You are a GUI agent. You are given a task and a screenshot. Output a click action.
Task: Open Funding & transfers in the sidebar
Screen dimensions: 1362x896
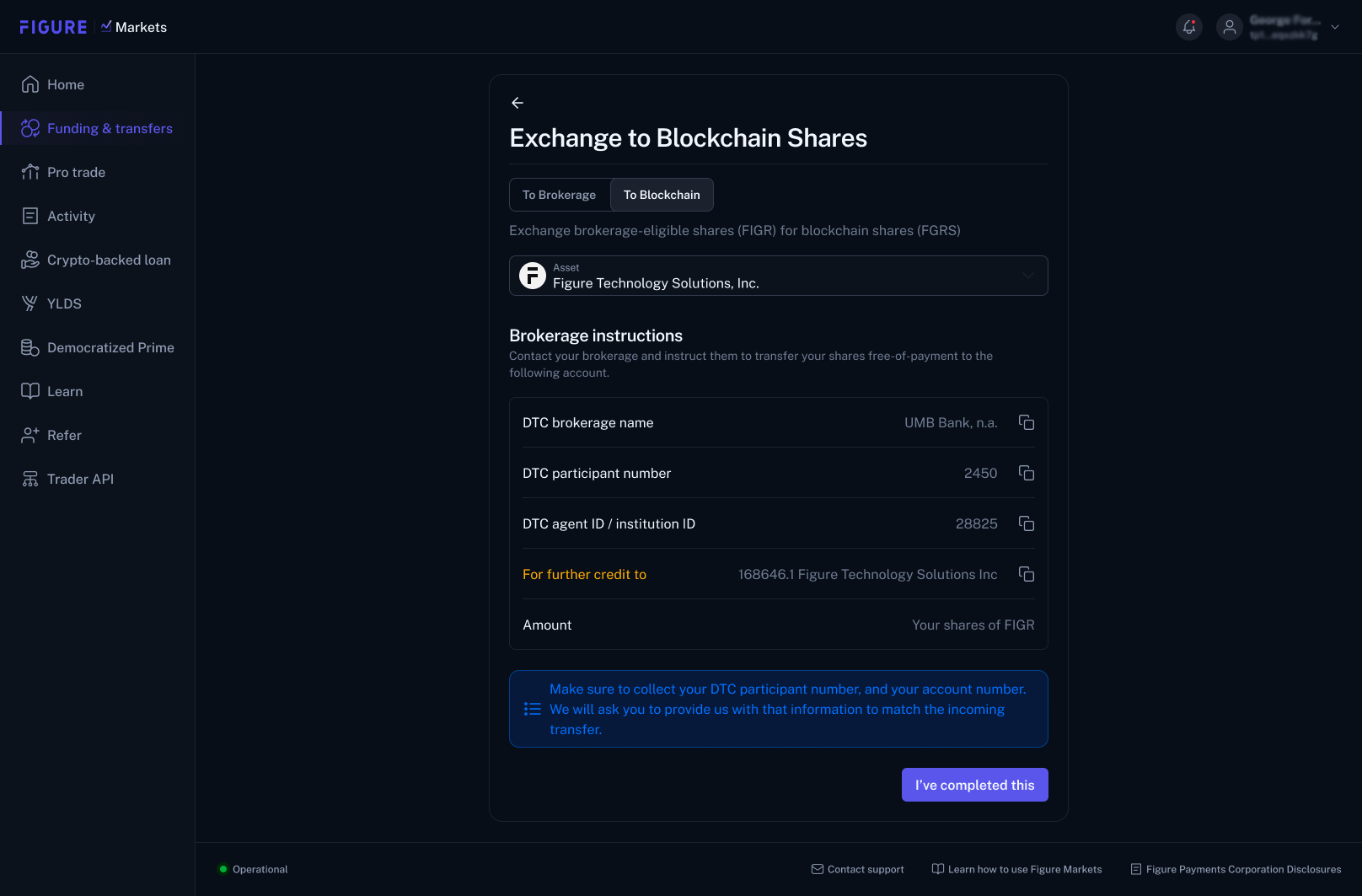(98, 128)
